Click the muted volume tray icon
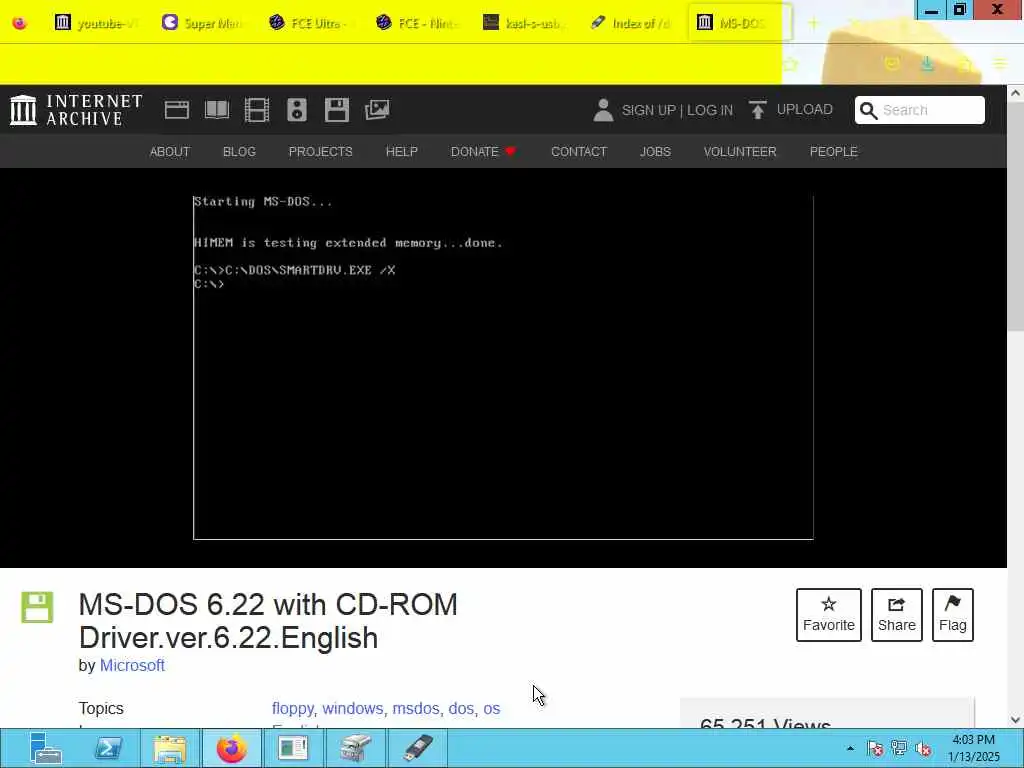 pos(923,749)
